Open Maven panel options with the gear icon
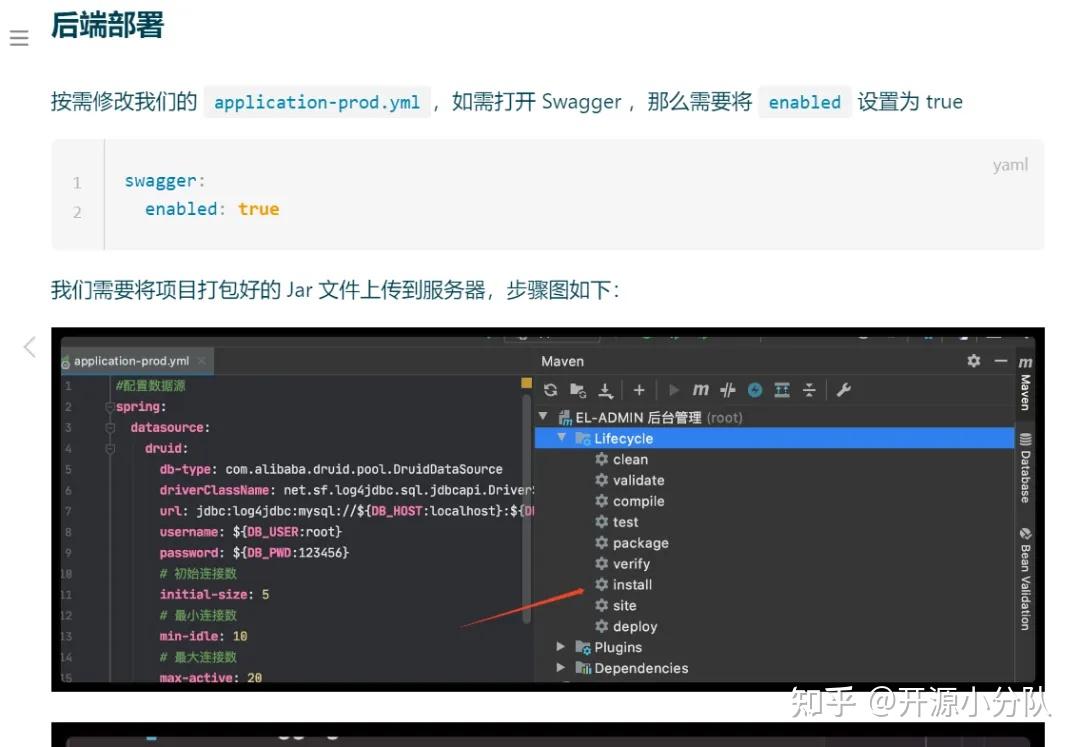The height and width of the screenshot is (747, 1080). click(975, 360)
